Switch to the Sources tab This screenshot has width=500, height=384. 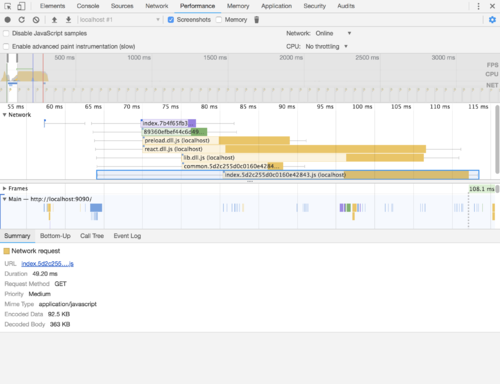[122, 6]
